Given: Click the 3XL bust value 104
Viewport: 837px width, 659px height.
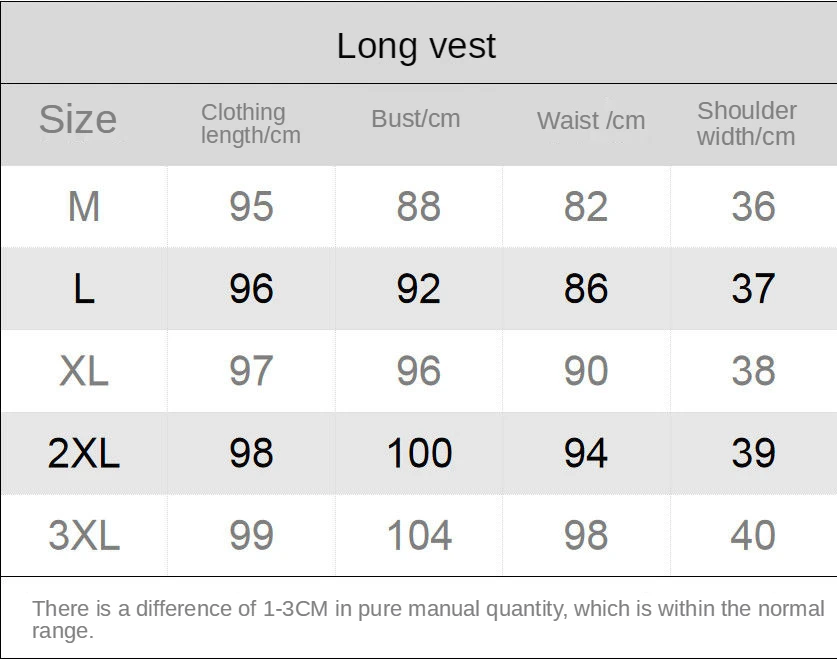Looking at the screenshot, I should (x=419, y=535).
